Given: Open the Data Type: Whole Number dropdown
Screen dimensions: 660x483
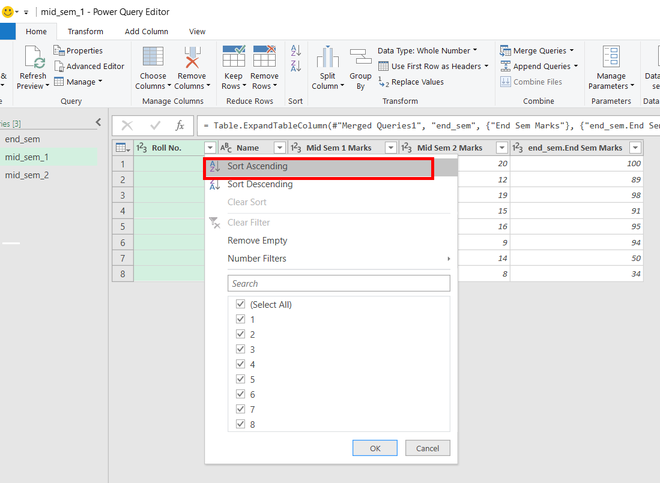Looking at the screenshot, I should 428,51.
